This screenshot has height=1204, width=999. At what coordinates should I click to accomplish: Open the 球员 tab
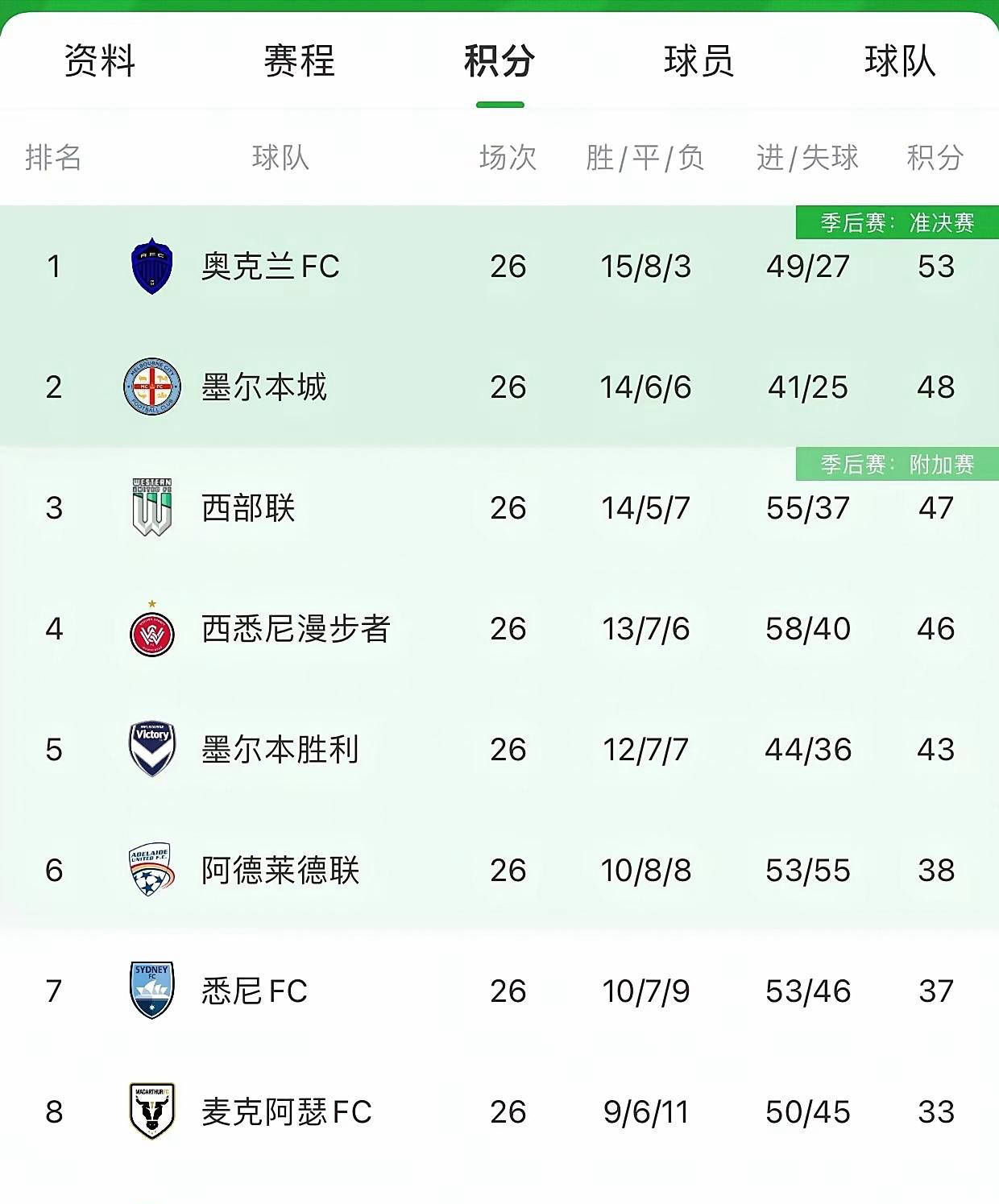[700, 64]
